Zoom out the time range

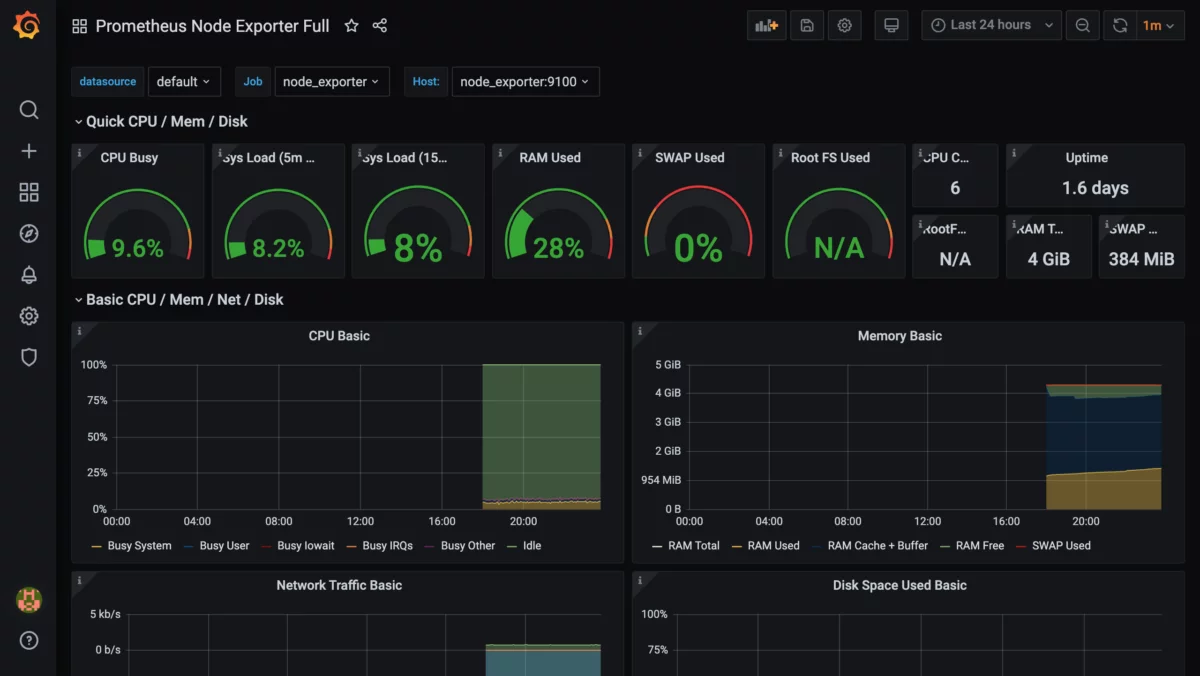[1082, 24]
